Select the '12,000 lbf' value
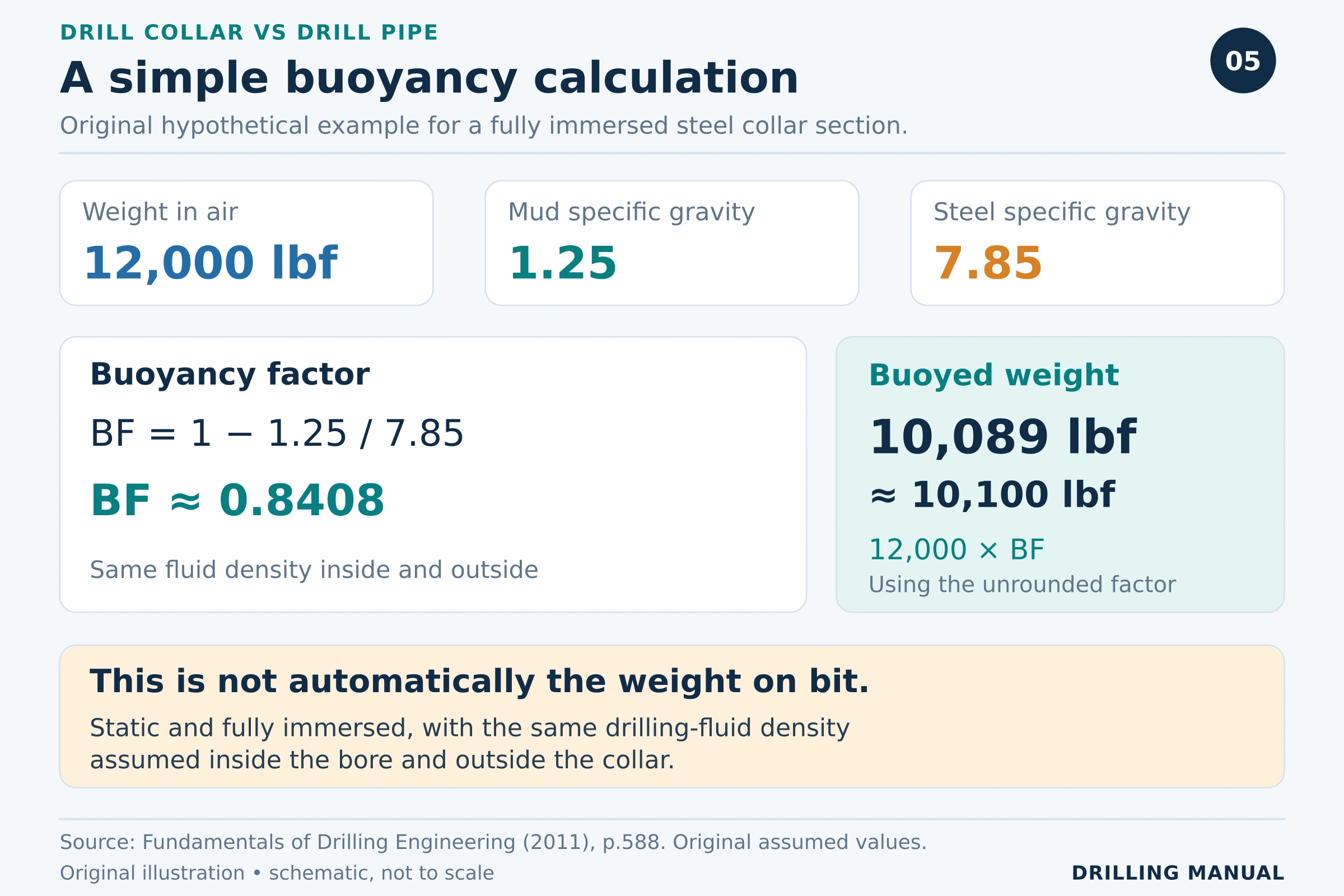The height and width of the screenshot is (896, 1344). (x=211, y=264)
